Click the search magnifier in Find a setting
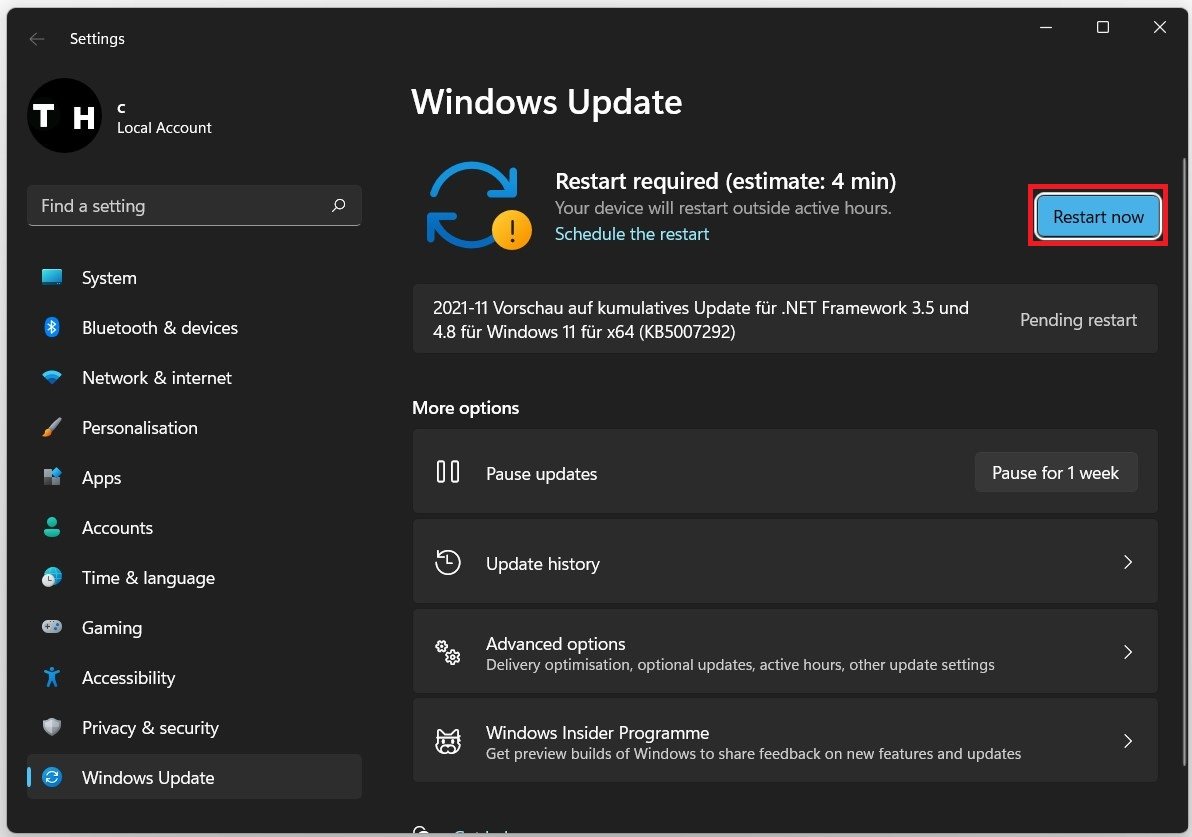The width and height of the screenshot is (1192, 837). 339,205
